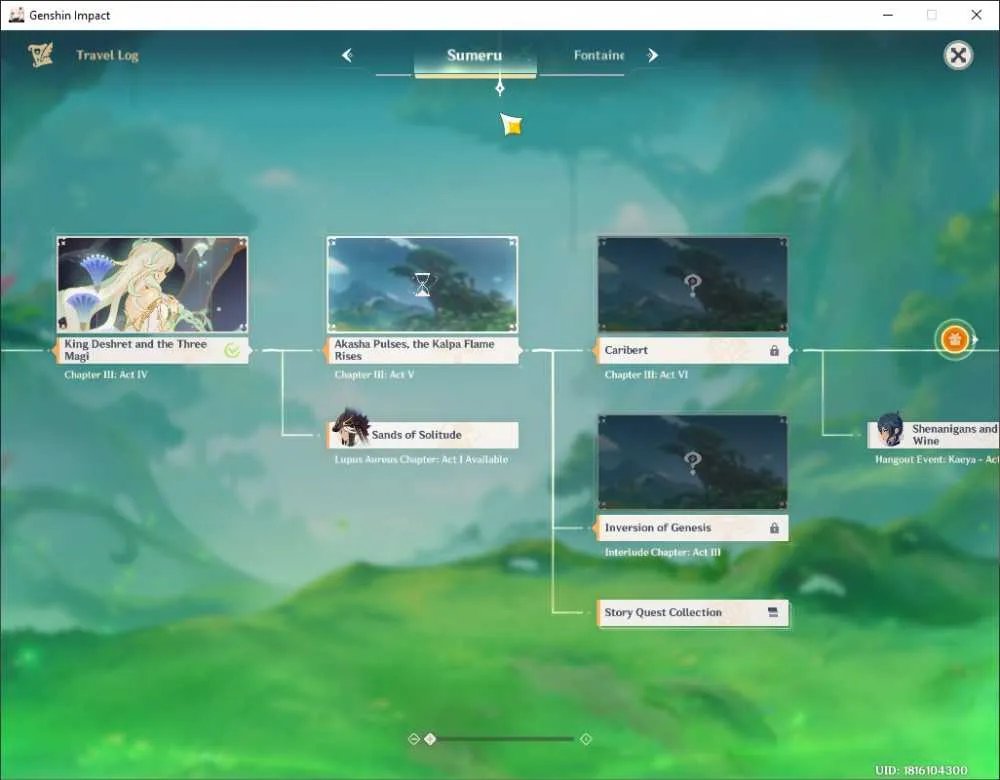Click the zoom-in diamond icon on timeline slider
Screen dimensions: 1000x780
(585, 739)
